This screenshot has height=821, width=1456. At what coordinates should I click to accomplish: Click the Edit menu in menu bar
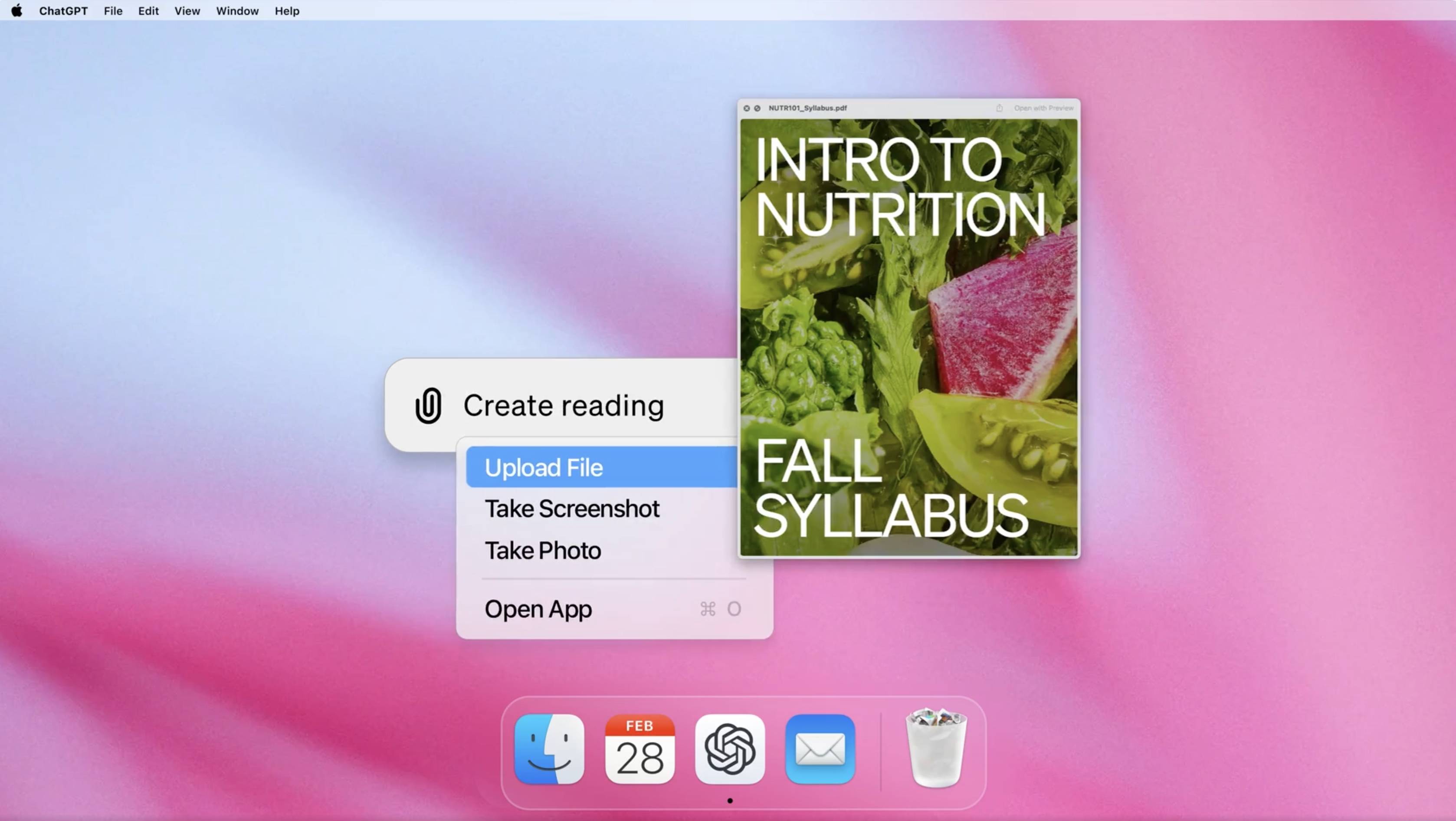[148, 11]
